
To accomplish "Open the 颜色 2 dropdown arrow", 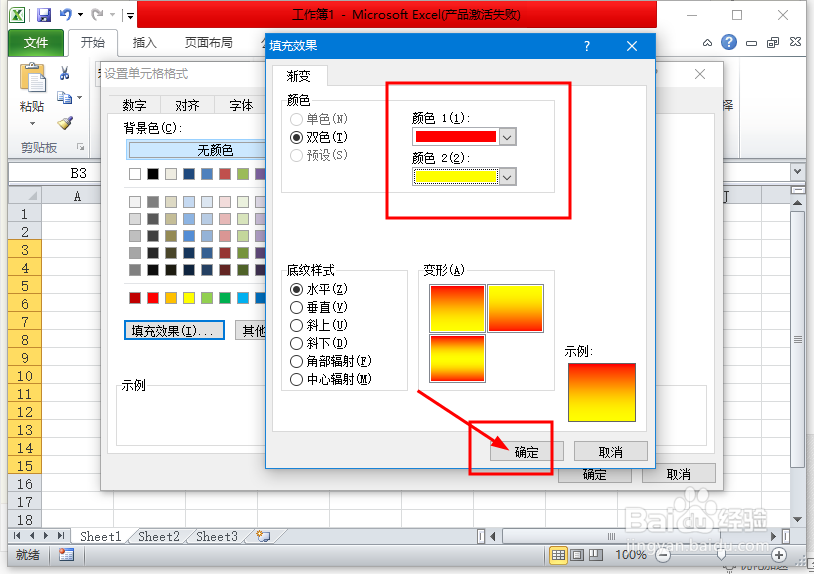I will tap(508, 177).
